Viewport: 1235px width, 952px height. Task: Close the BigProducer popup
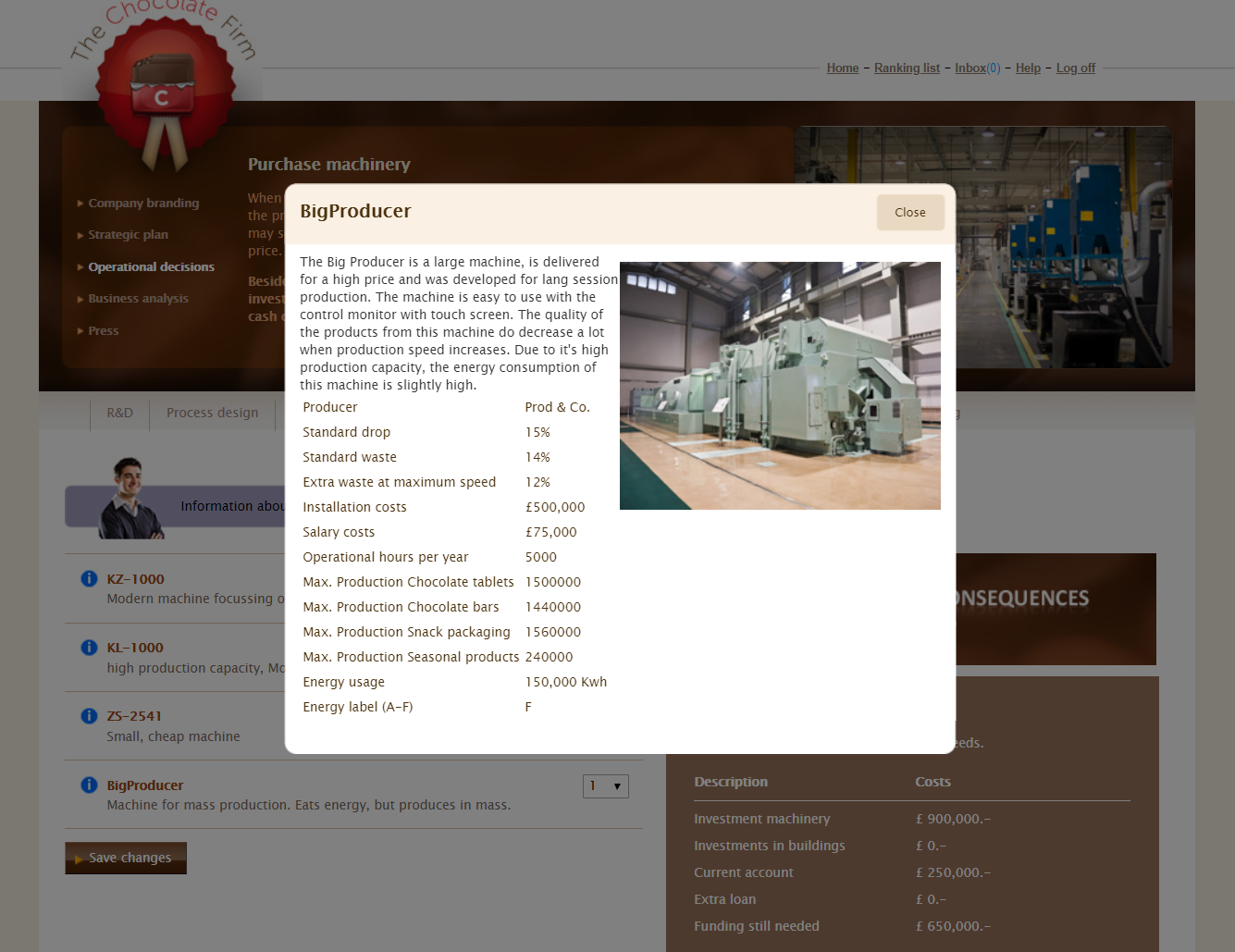pos(909,212)
